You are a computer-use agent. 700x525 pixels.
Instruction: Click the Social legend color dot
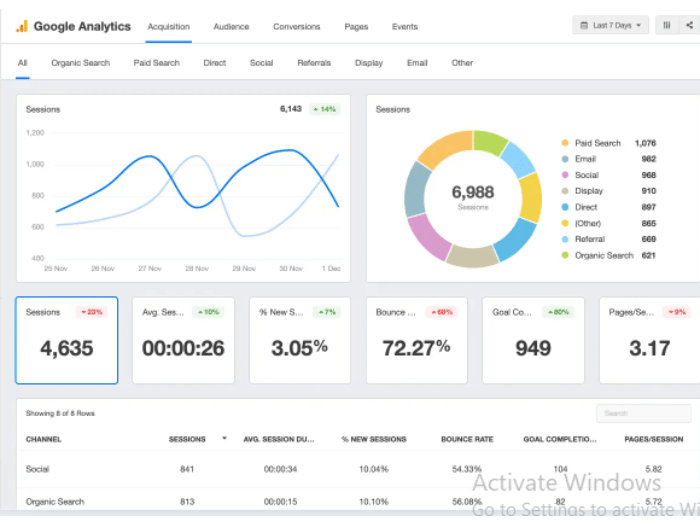565,175
